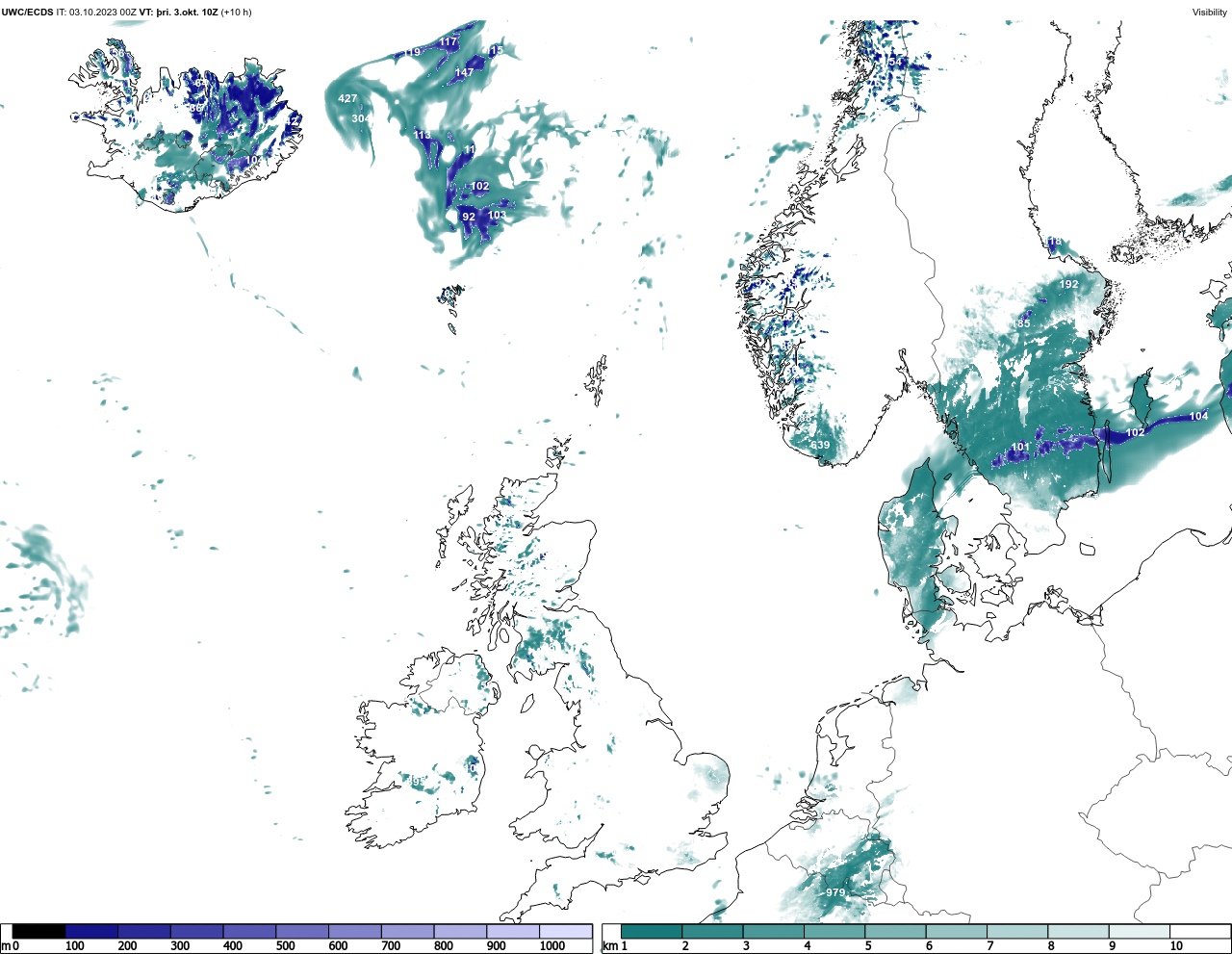Click the 700–800 m legend swatch
This screenshot has width=1232, height=954.
click(407, 931)
